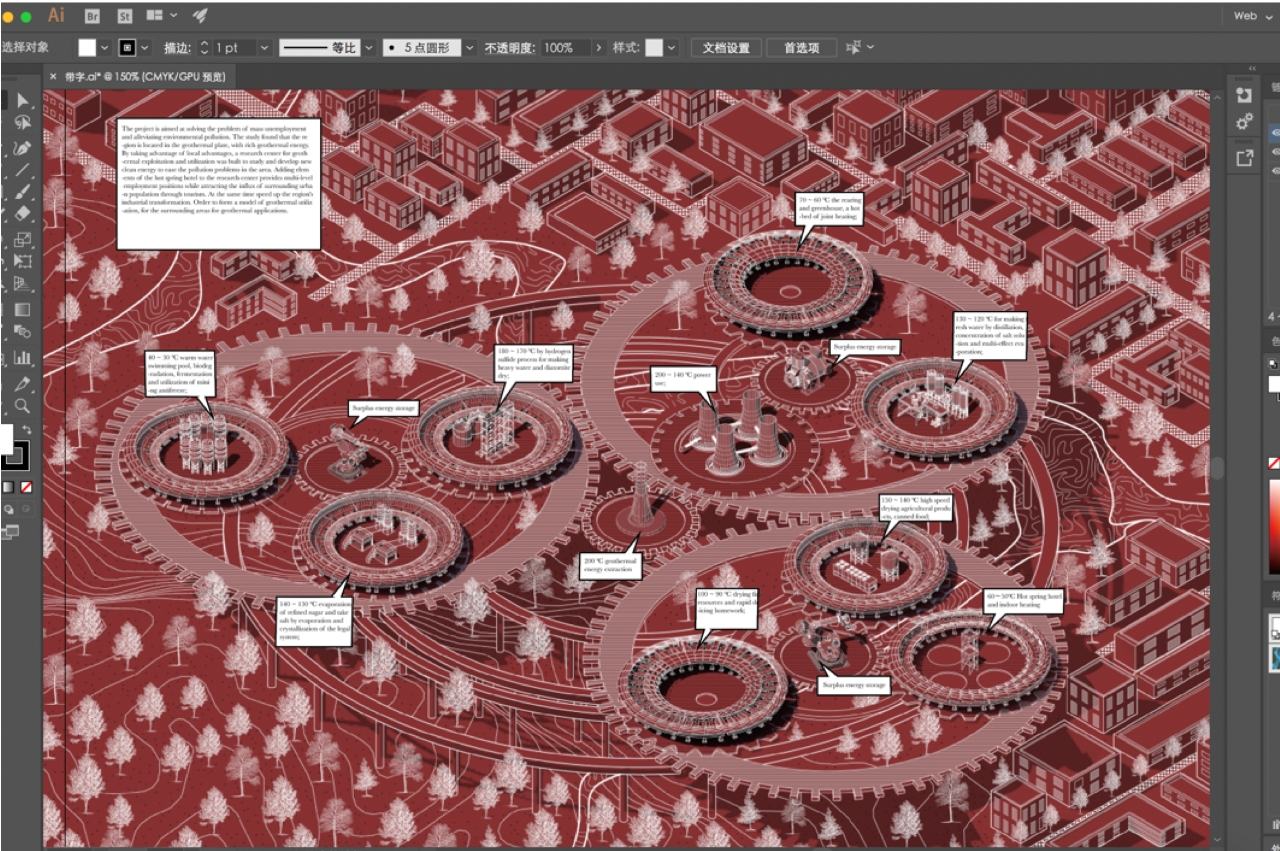Open Adobe Stock via St icon
Screen dimensions: 1280x851
[125, 16]
